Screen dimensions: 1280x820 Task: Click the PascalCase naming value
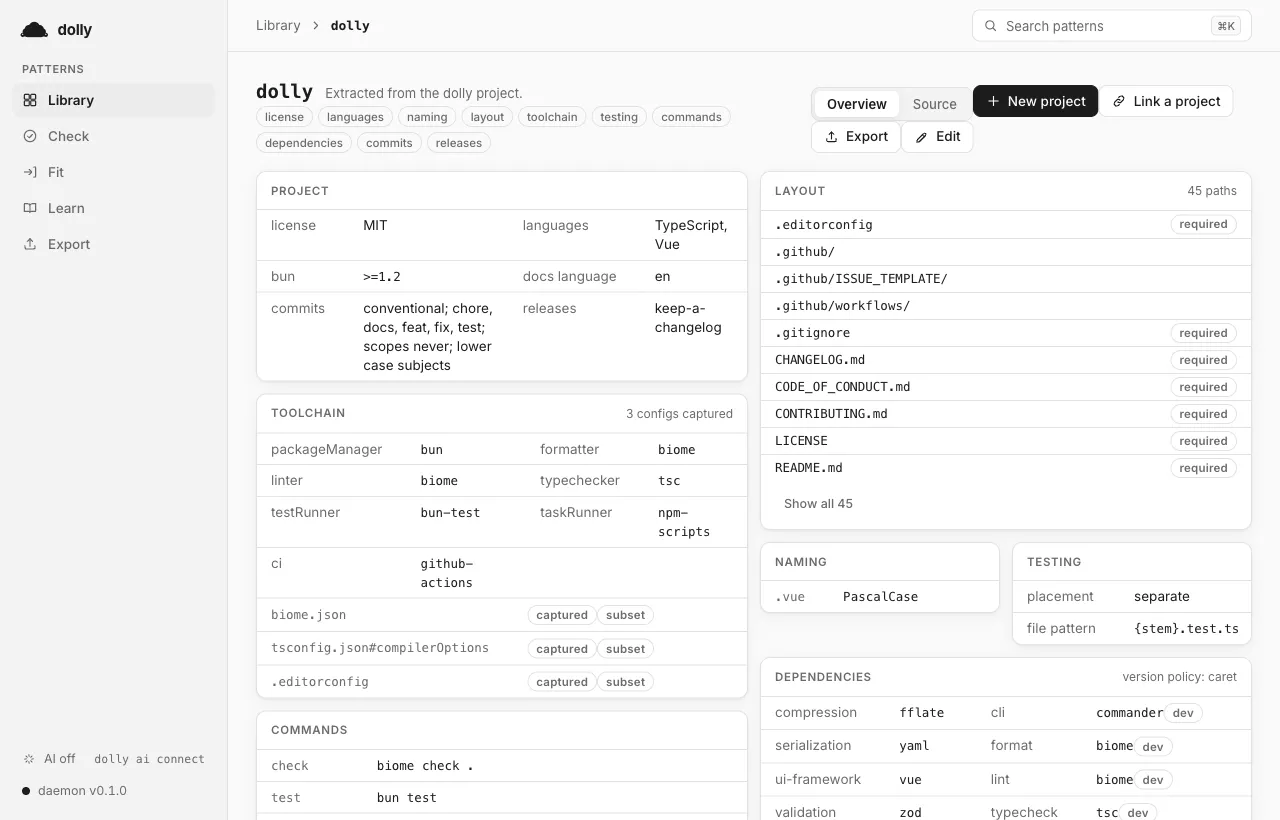[x=880, y=597]
